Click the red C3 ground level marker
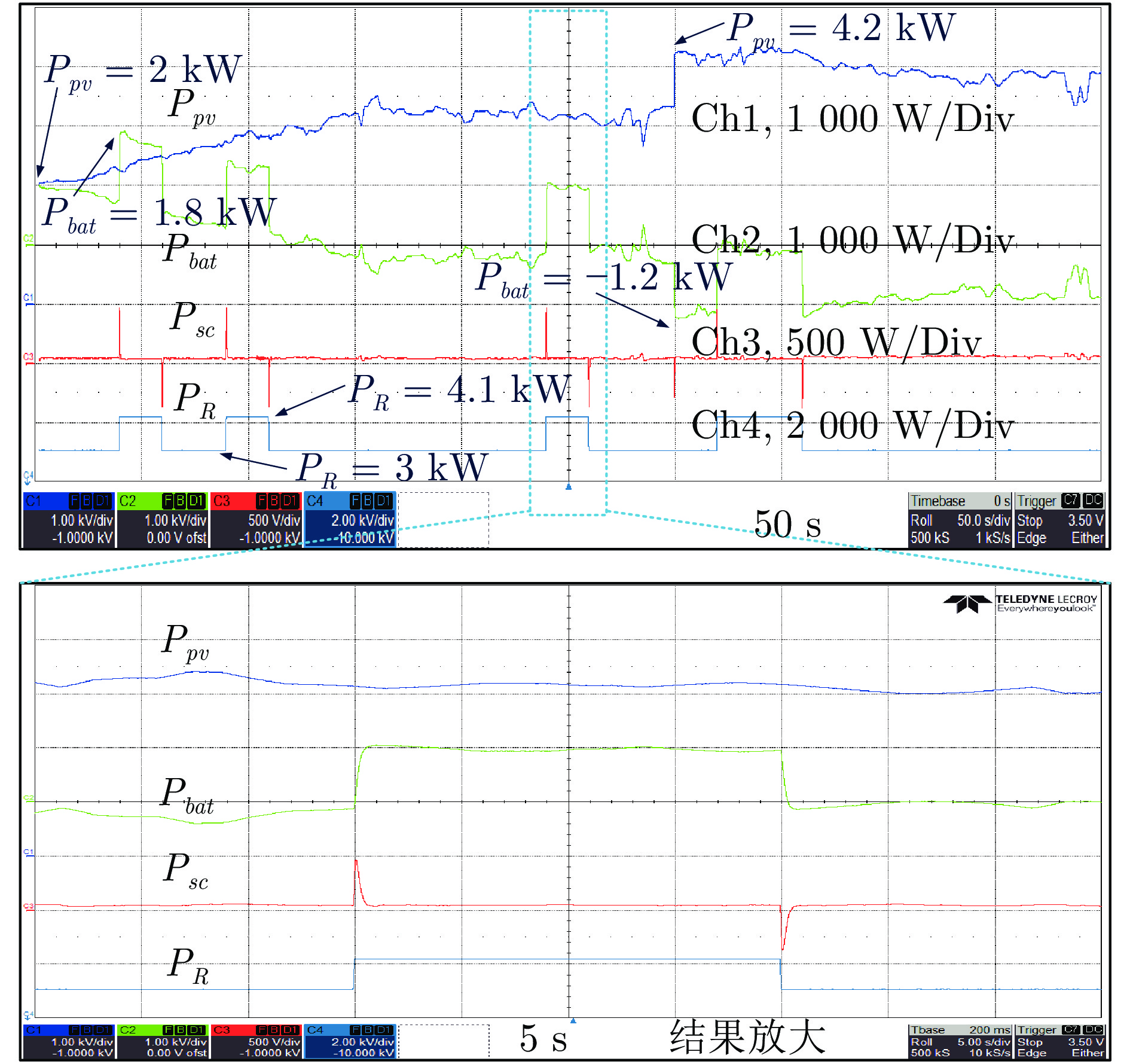Image resolution: width=1130 pixels, height=1064 pixels. [x=28, y=358]
